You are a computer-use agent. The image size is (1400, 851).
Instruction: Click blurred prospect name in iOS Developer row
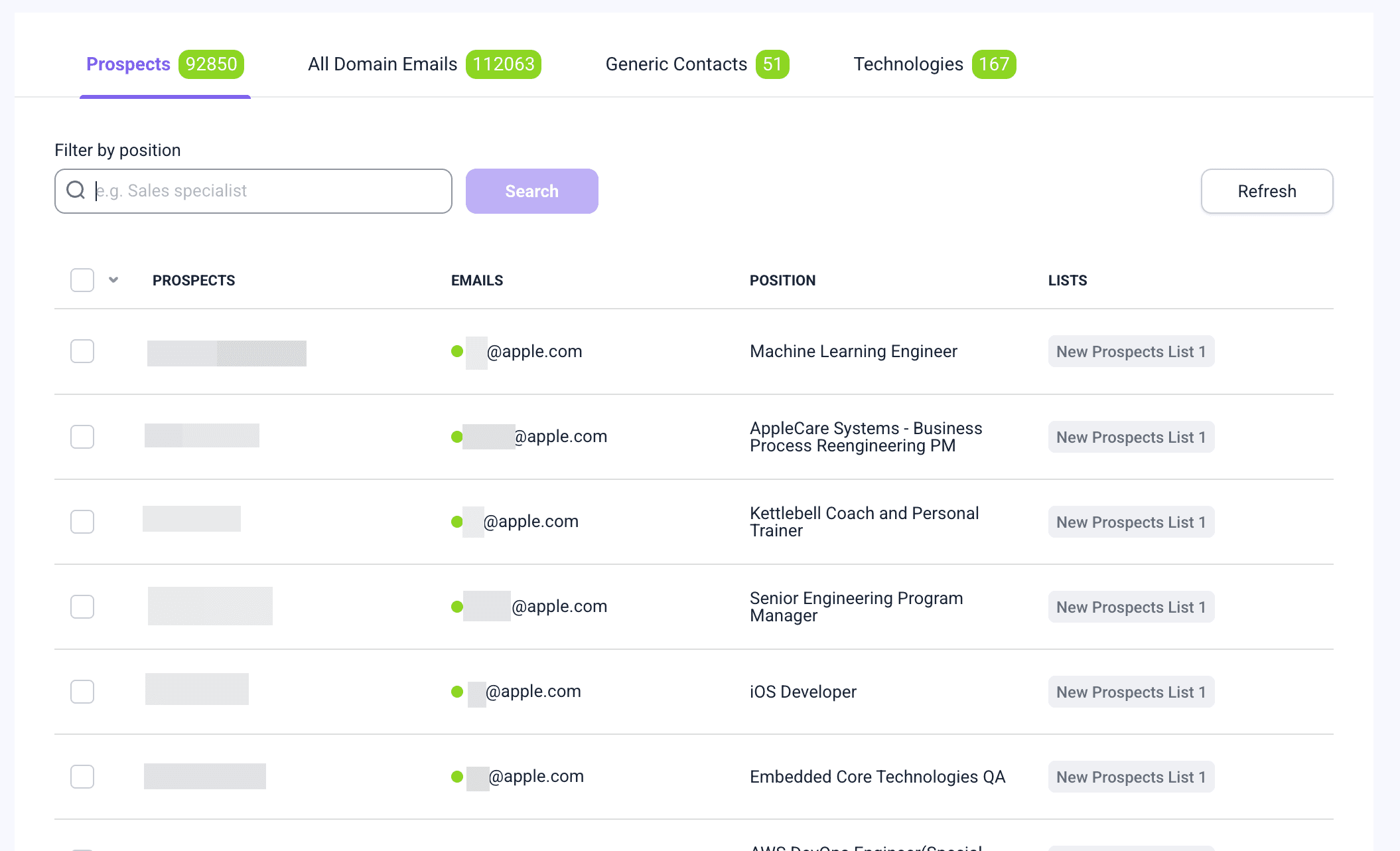pyautogui.click(x=197, y=689)
